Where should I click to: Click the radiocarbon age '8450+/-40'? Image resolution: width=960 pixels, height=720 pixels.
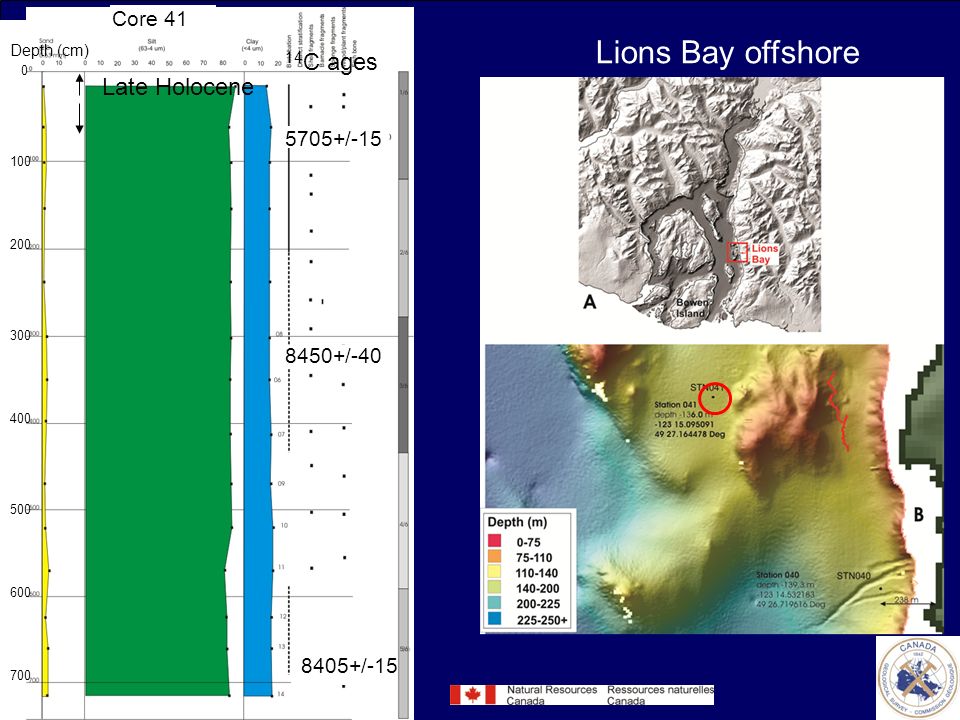(333, 356)
